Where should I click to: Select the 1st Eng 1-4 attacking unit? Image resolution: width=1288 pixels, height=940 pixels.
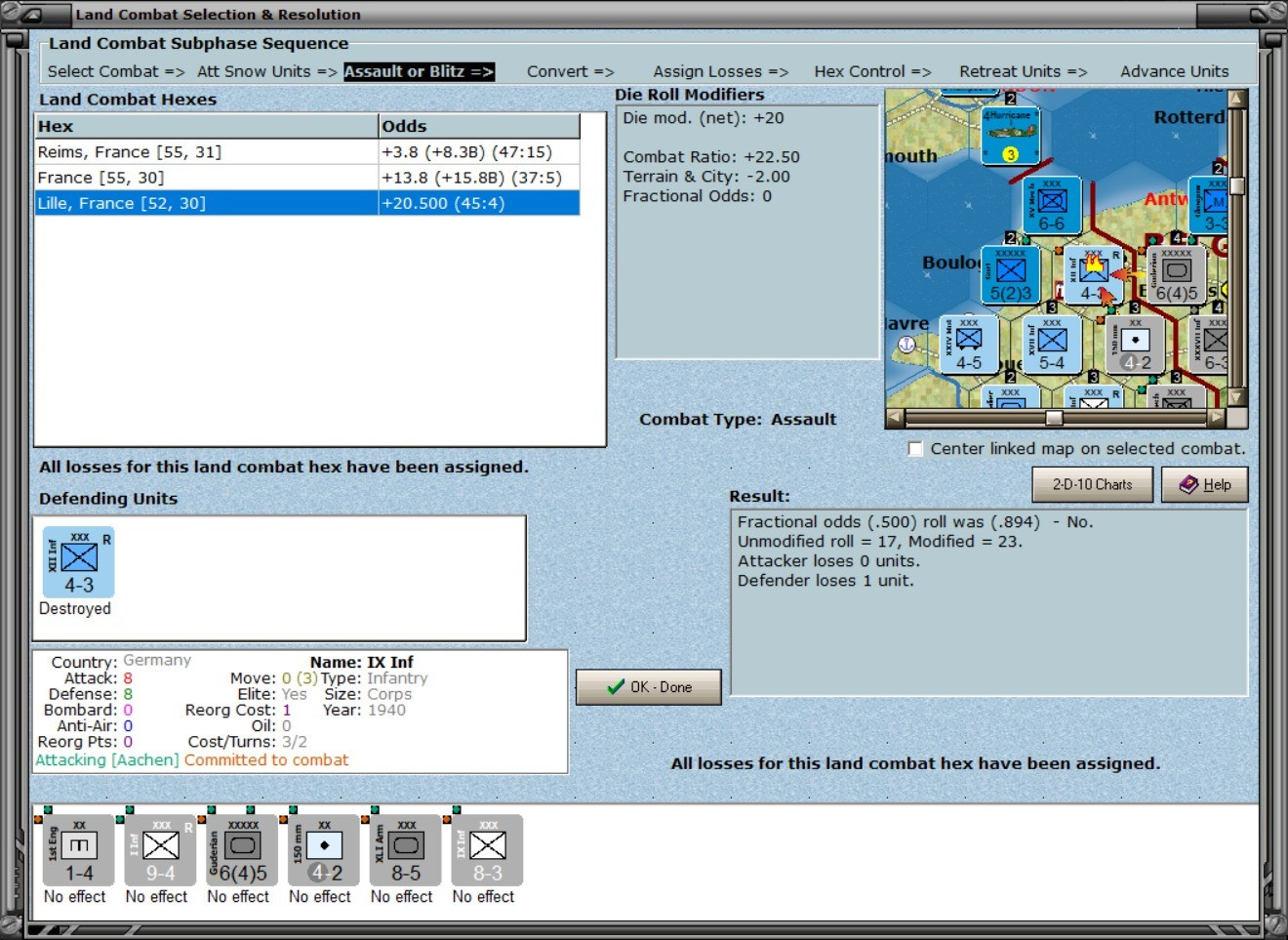[79, 850]
